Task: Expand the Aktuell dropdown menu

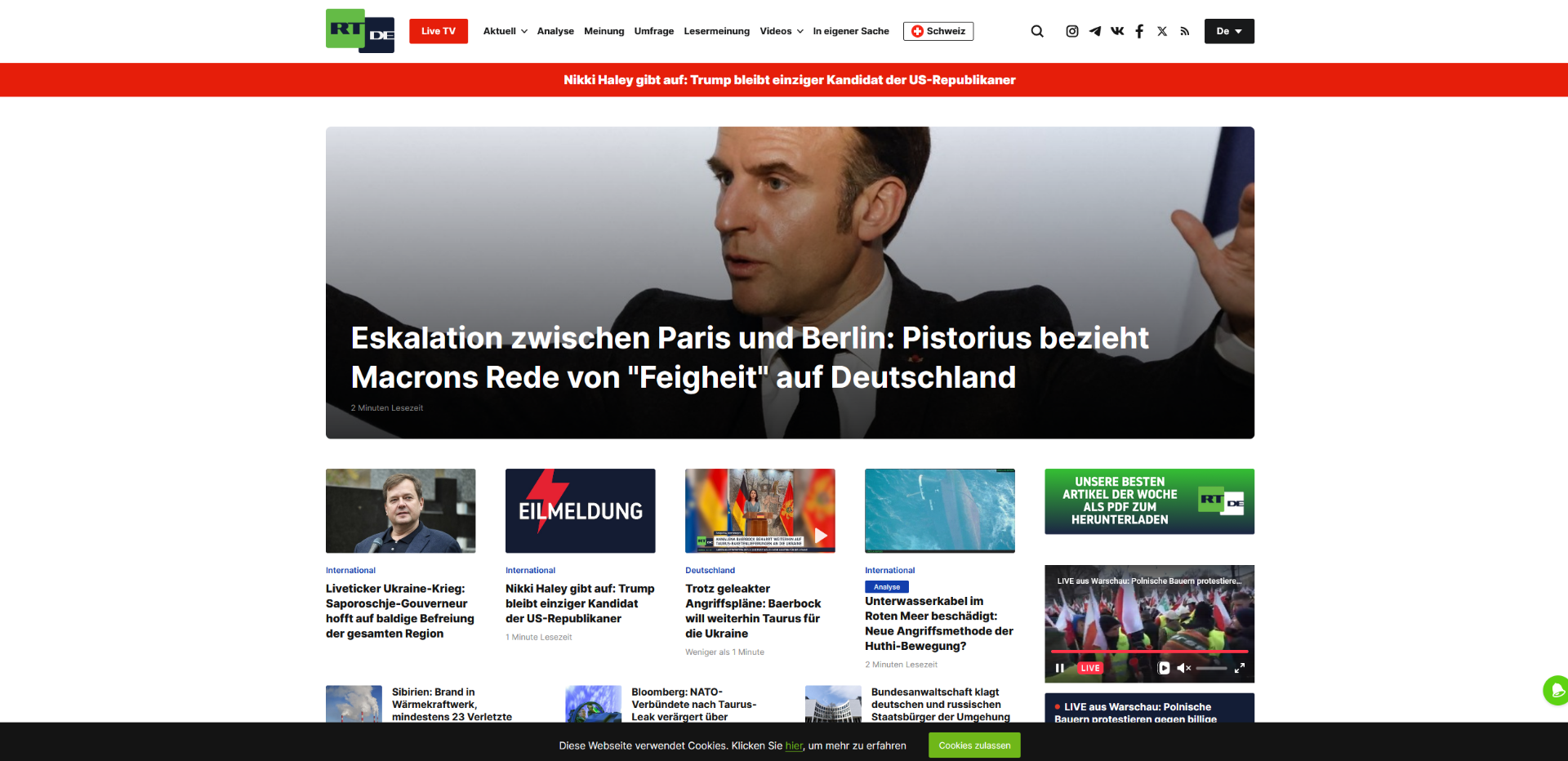Action: click(x=505, y=31)
